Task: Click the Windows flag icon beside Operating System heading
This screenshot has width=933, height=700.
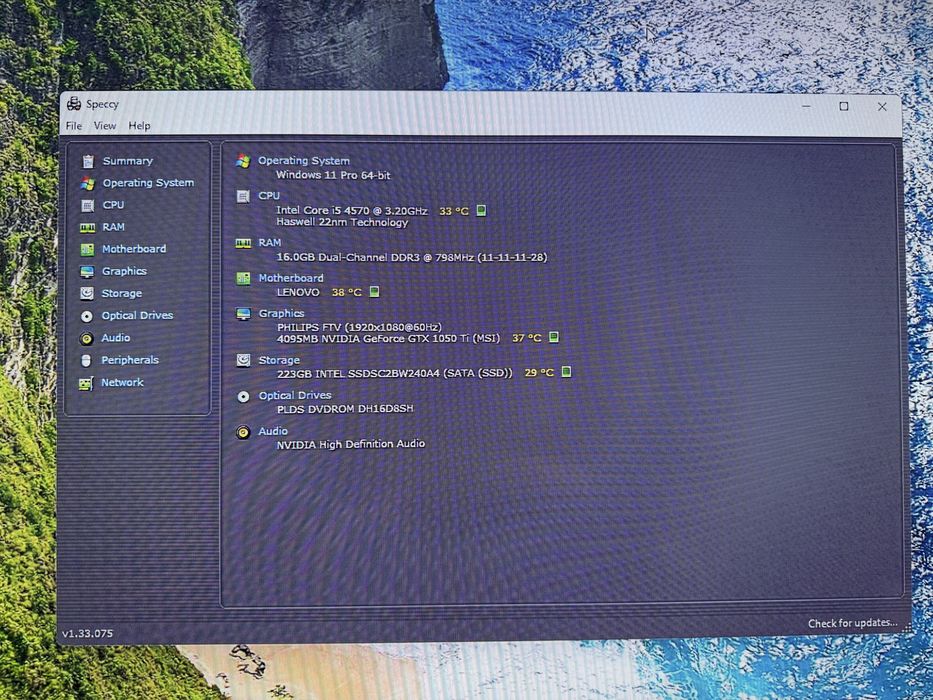Action: (x=243, y=161)
